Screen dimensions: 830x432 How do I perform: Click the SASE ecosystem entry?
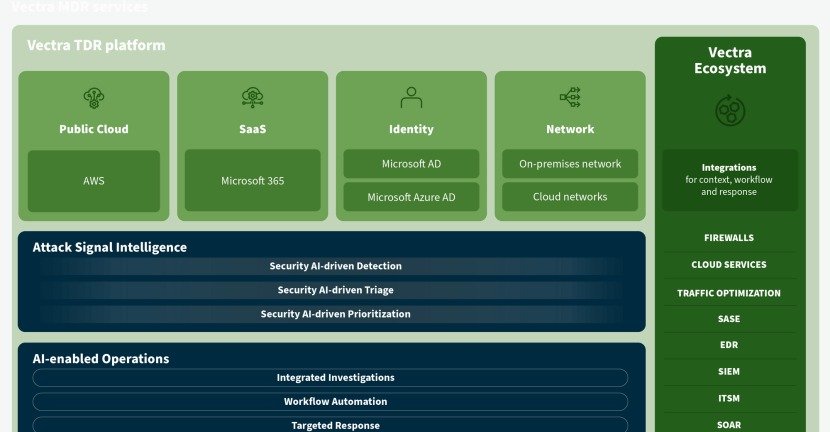pos(729,319)
